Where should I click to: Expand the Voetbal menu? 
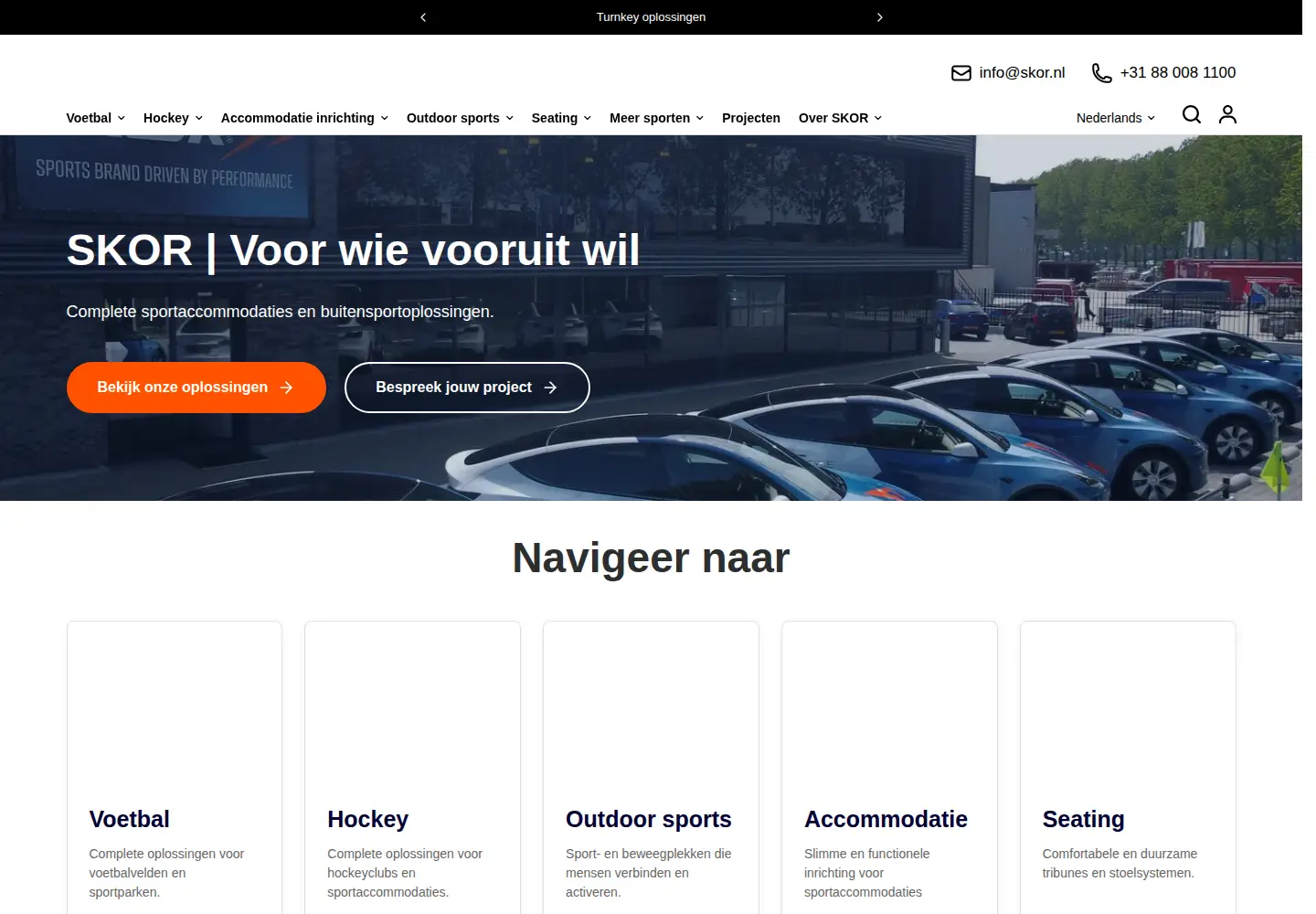coord(96,118)
